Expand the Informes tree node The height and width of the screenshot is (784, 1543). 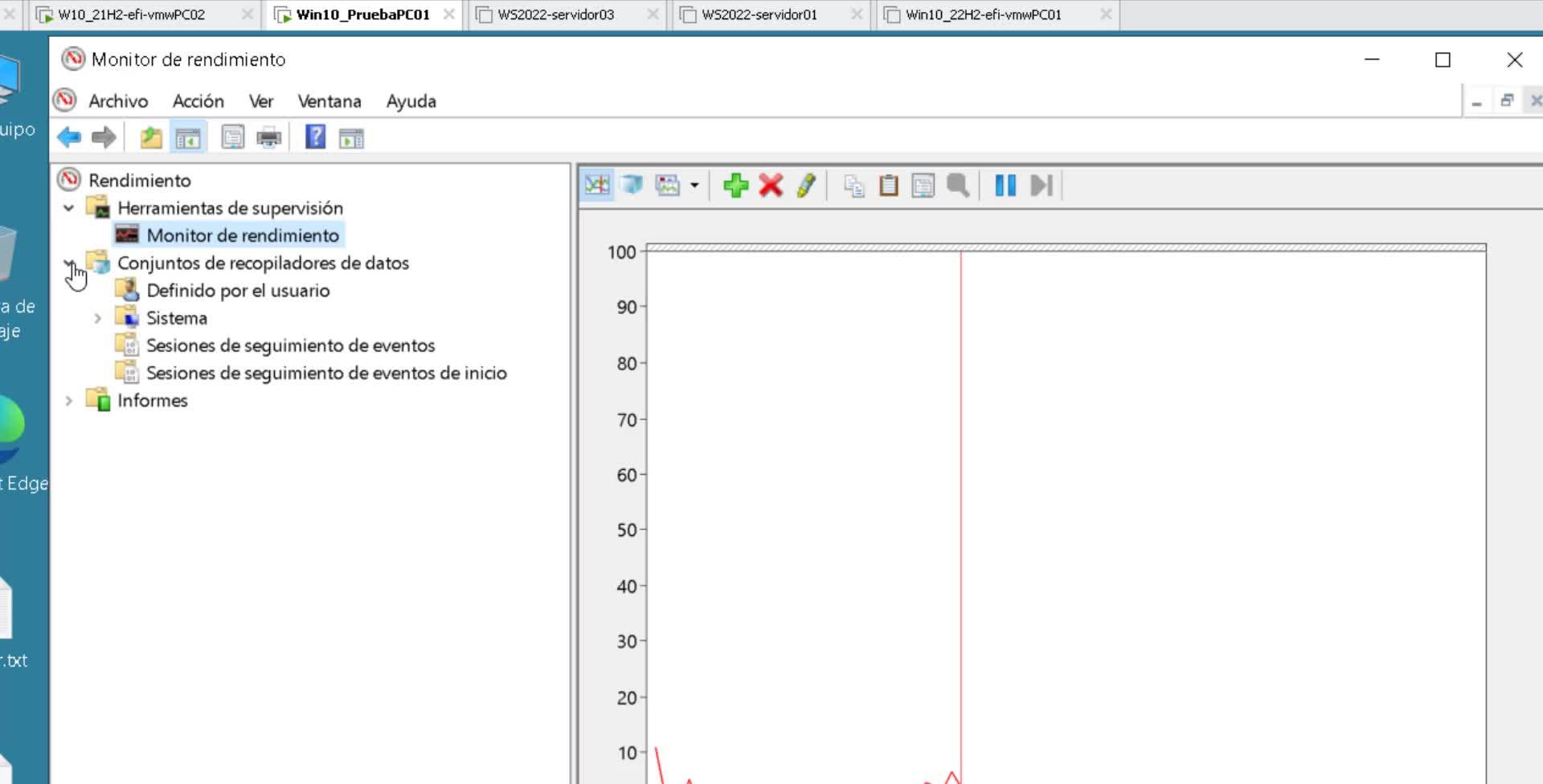69,400
